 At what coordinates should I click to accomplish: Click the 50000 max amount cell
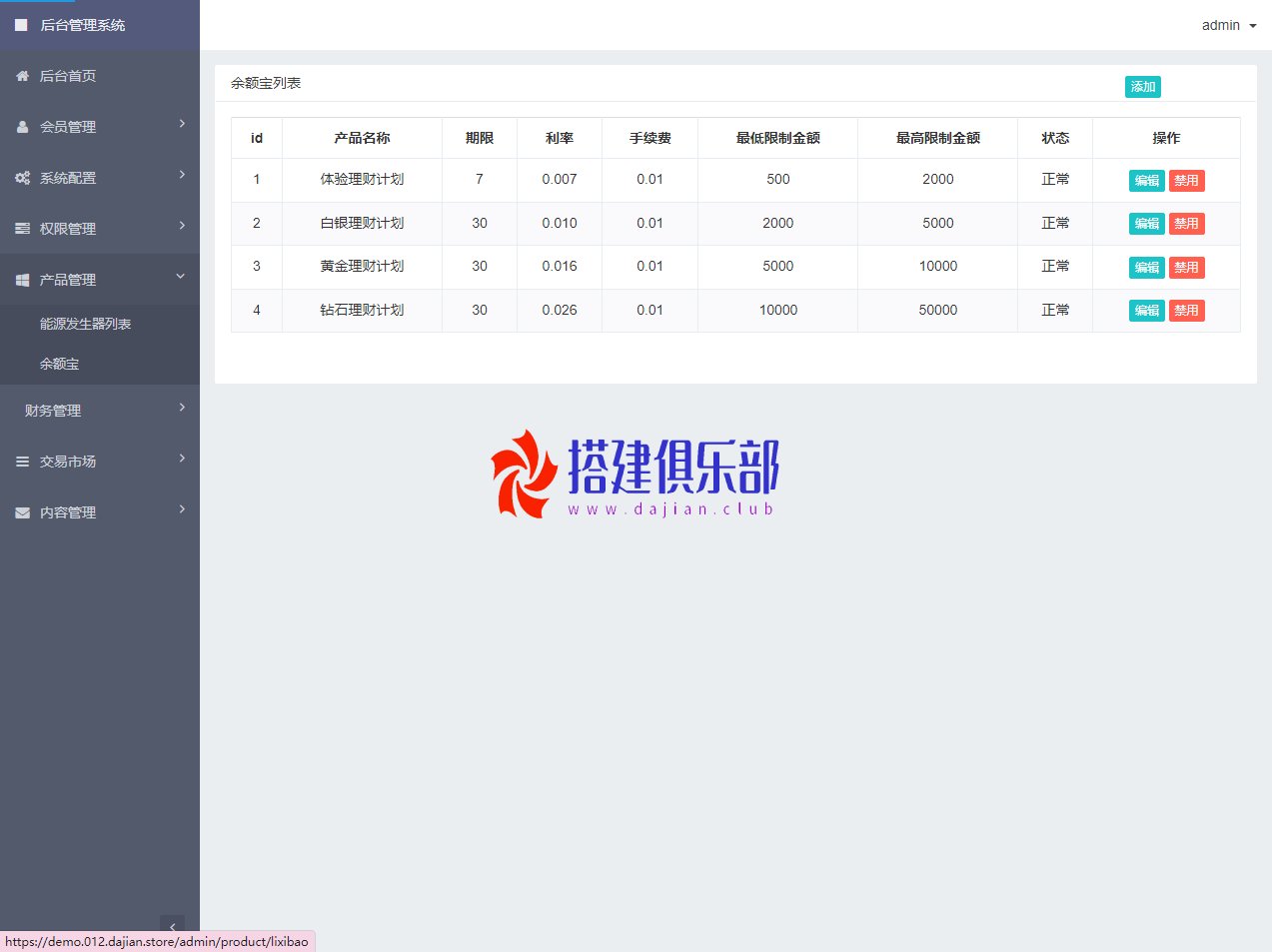pos(938,310)
